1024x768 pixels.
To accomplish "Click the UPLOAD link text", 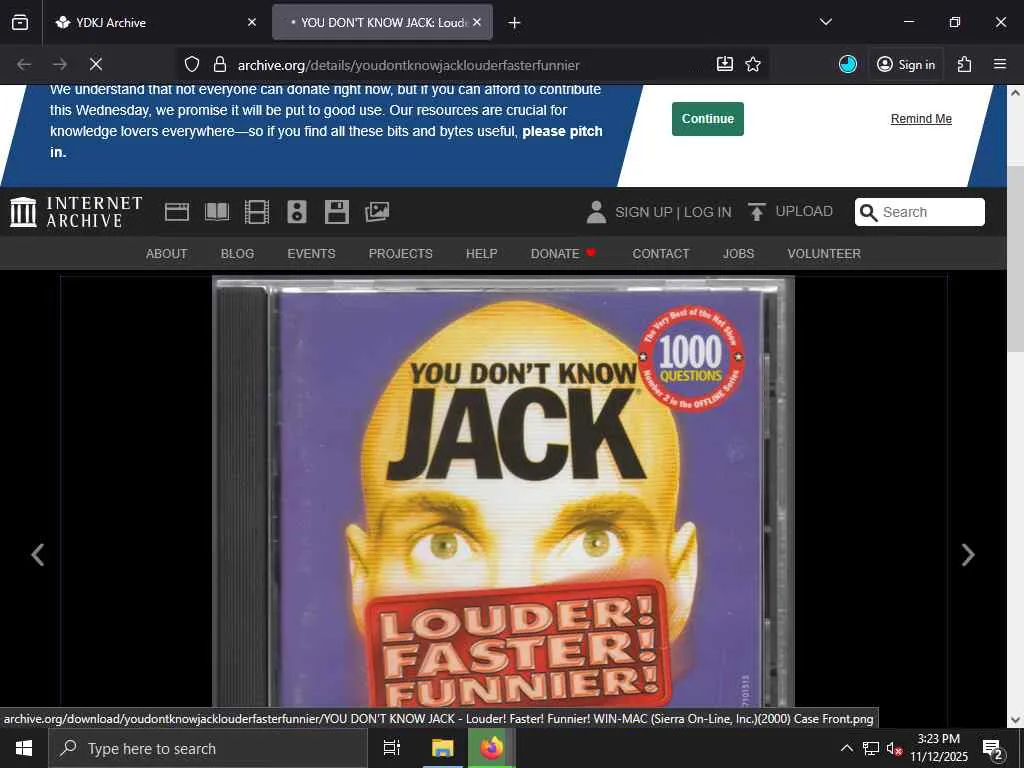I will coord(804,212).
